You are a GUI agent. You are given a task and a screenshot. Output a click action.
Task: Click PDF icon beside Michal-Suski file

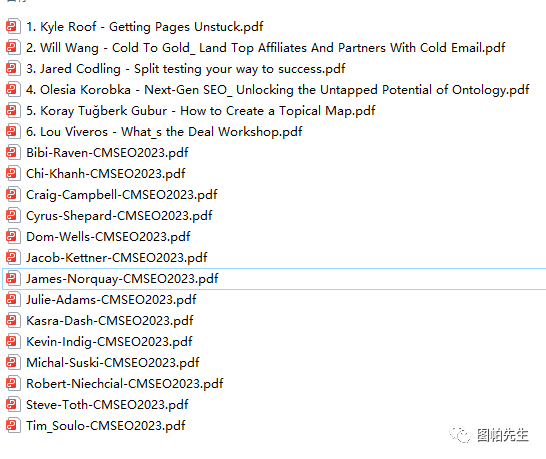pyautogui.click(x=13, y=363)
